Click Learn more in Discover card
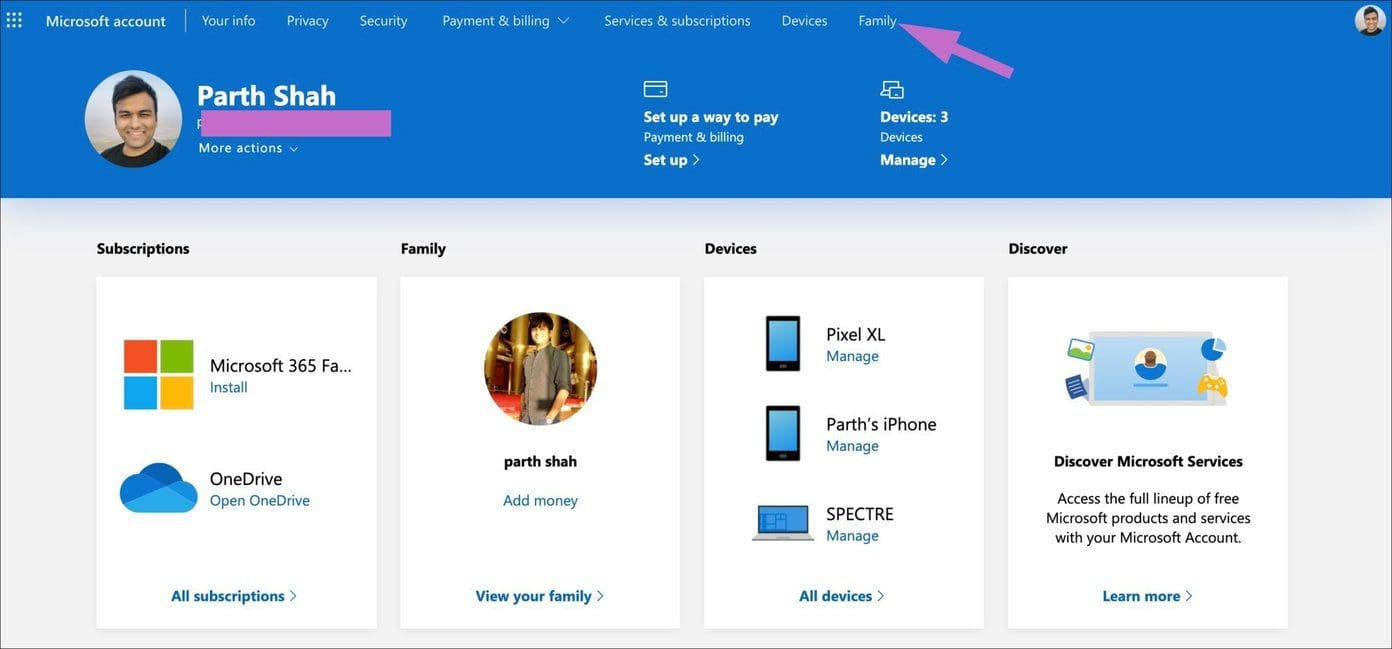 1148,596
